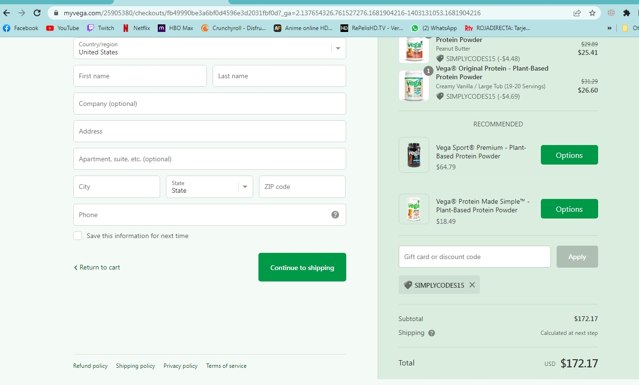This screenshot has height=385, width=639.
Task: Go back with the browser back arrow
Action: tap(7, 13)
